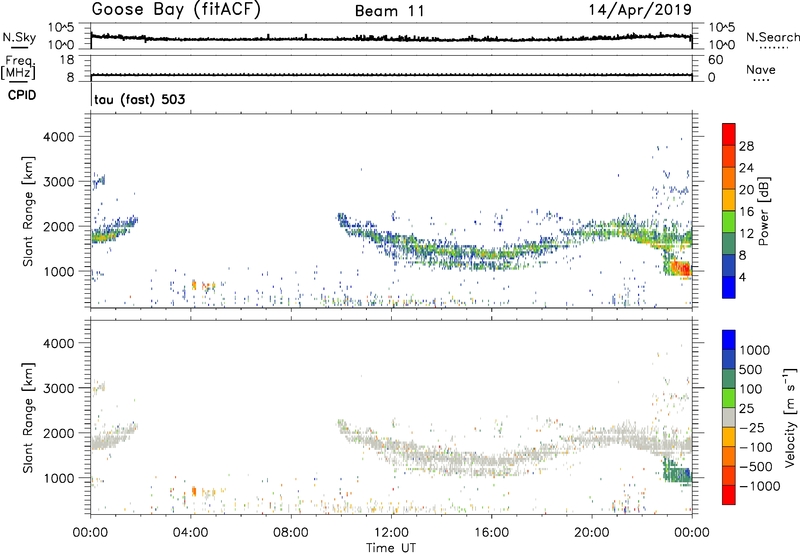This screenshot has width=800, height=554.
Task: Click the '-500' label on Velocity colorbar
Action: coord(756,466)
